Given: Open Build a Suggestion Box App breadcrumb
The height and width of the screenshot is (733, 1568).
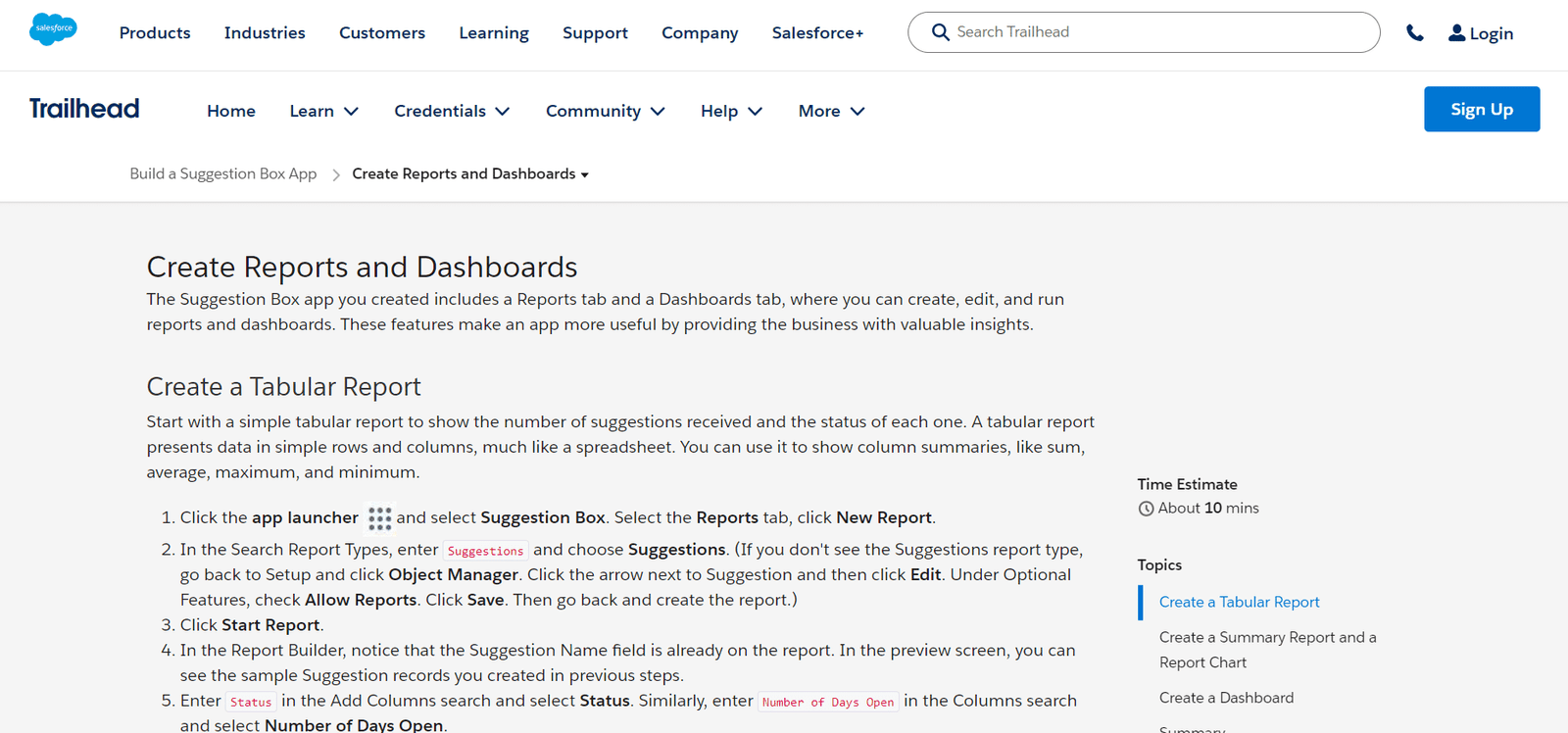Looking at the screenshot, I should [x=223, y=174].
